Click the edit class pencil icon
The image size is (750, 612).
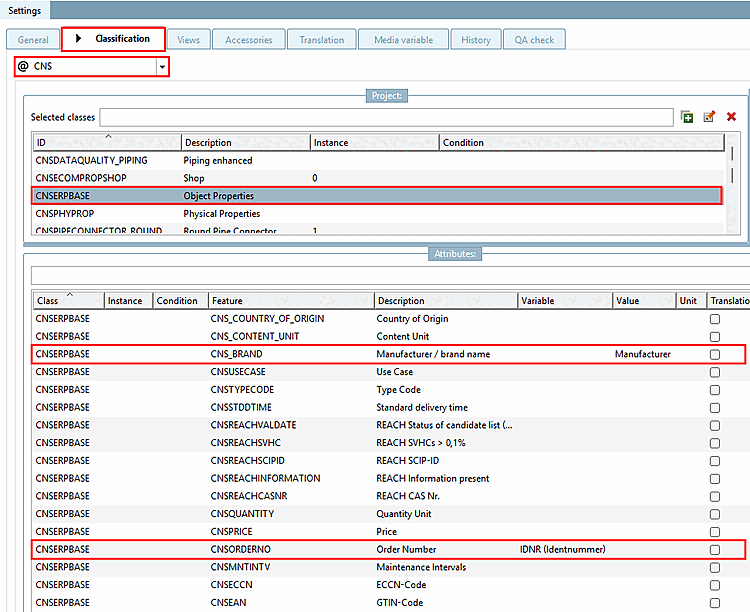click(x=709, y=117)
